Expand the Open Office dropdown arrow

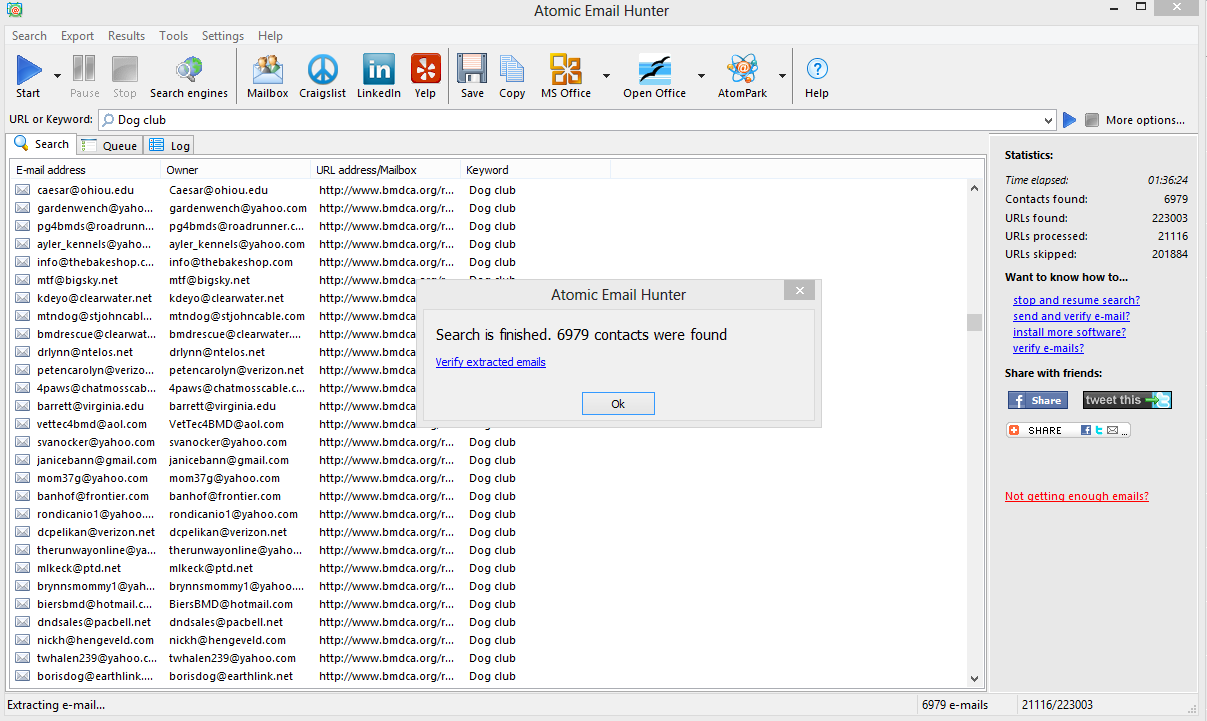701,76
